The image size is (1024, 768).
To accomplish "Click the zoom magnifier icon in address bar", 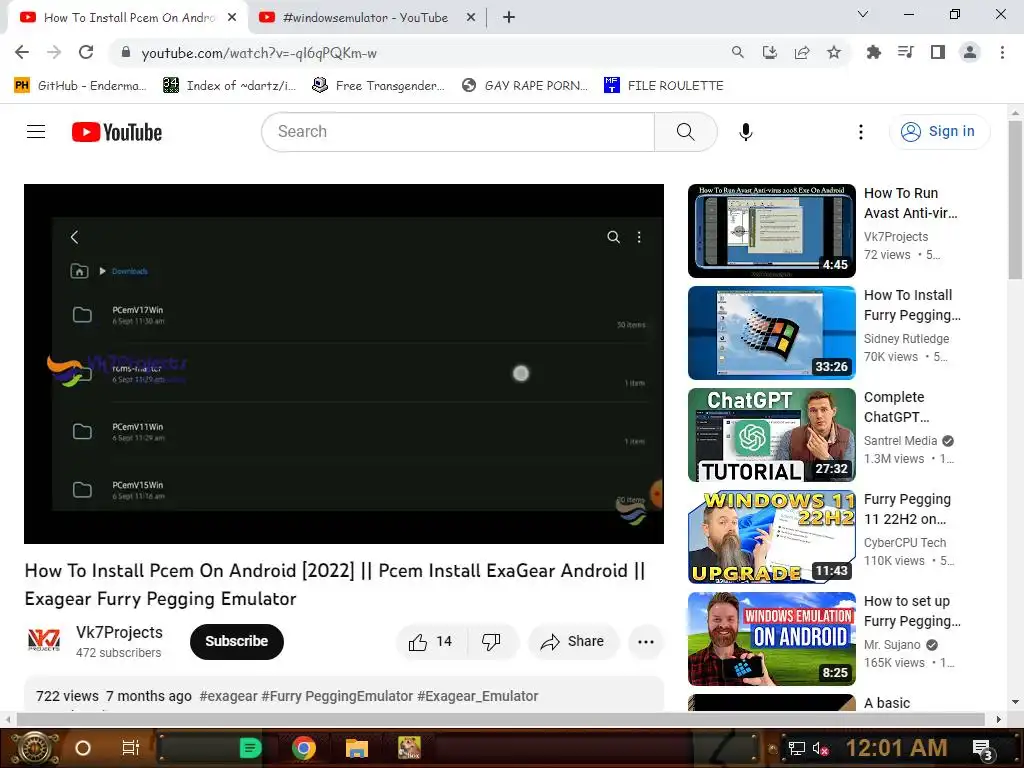I will click(x=738, y=52).
